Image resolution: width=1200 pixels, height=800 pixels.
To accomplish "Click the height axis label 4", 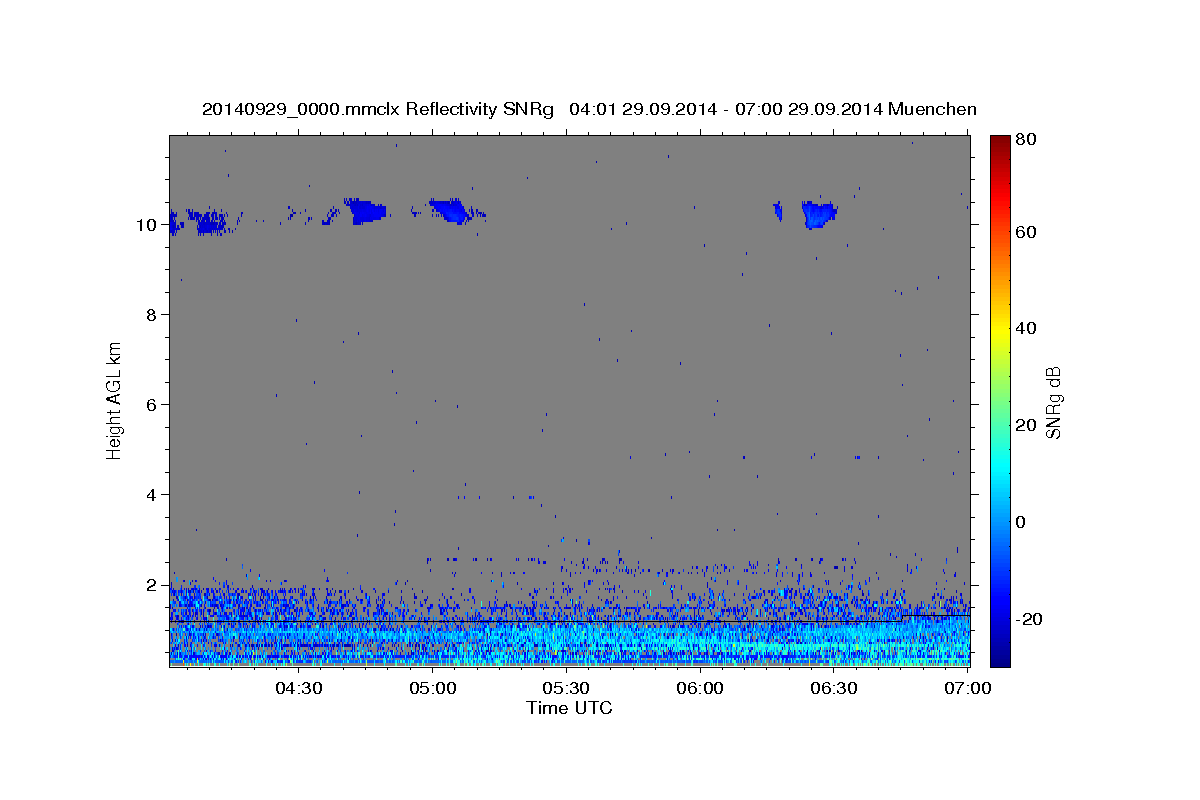I will [149, 495].
